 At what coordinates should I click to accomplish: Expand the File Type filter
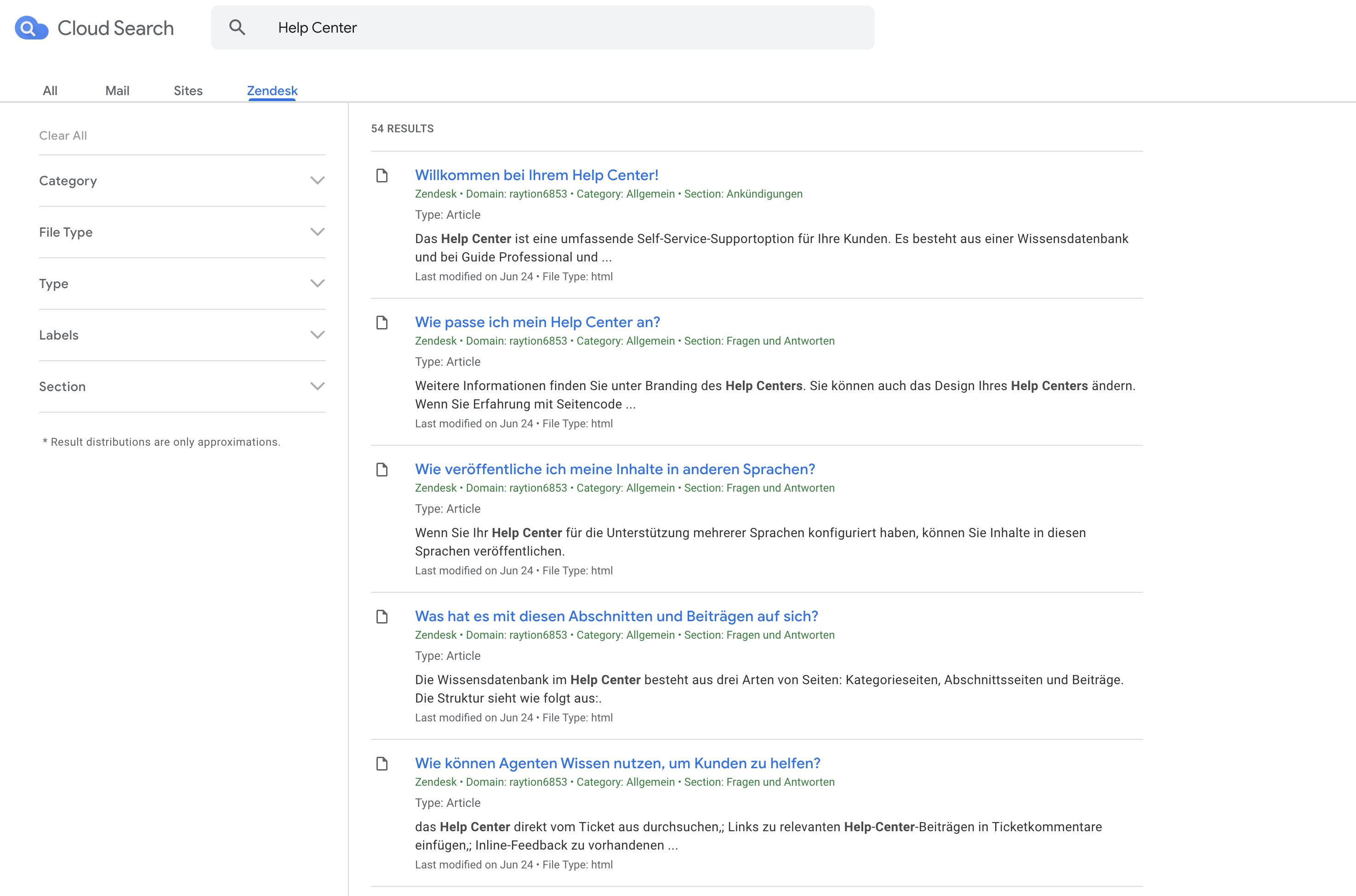(x=318, y=232)
